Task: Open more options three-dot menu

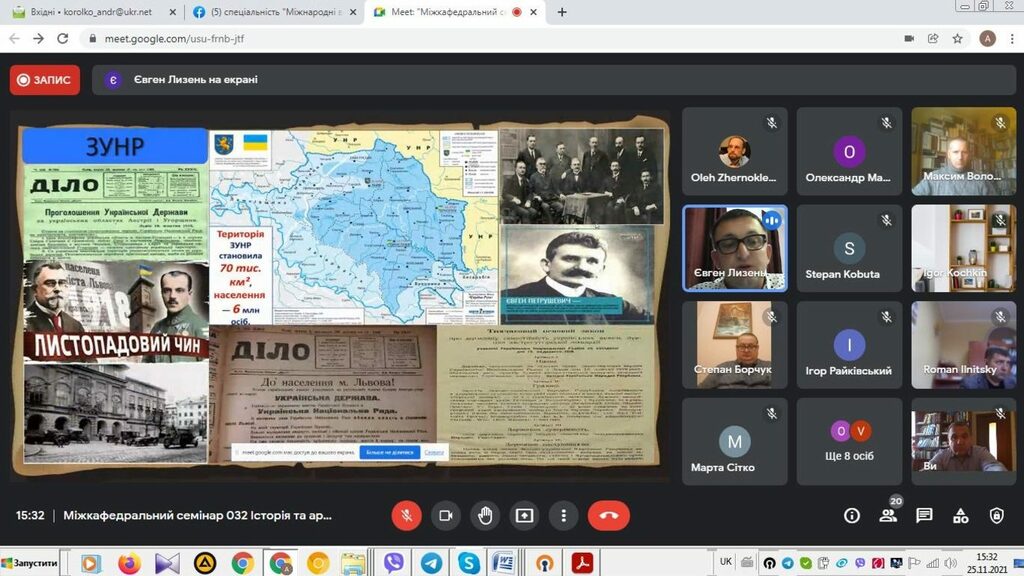Action: click(x=564, y=515)
